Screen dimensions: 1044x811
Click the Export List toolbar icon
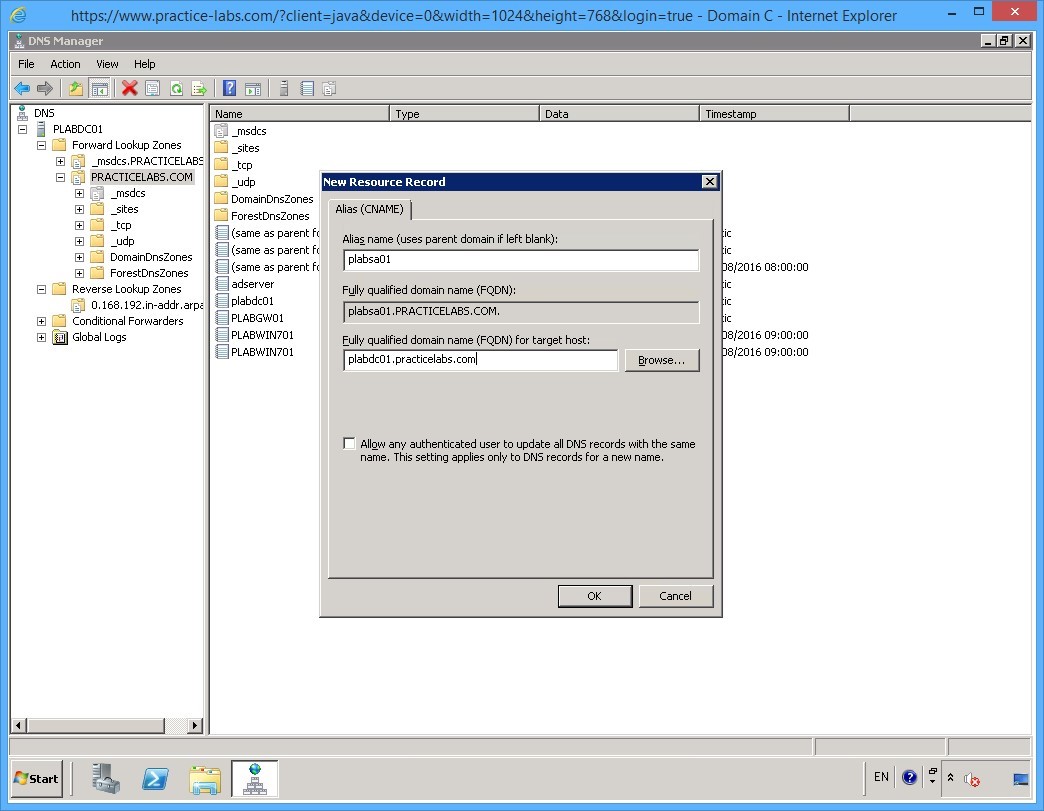pos(200,88)
